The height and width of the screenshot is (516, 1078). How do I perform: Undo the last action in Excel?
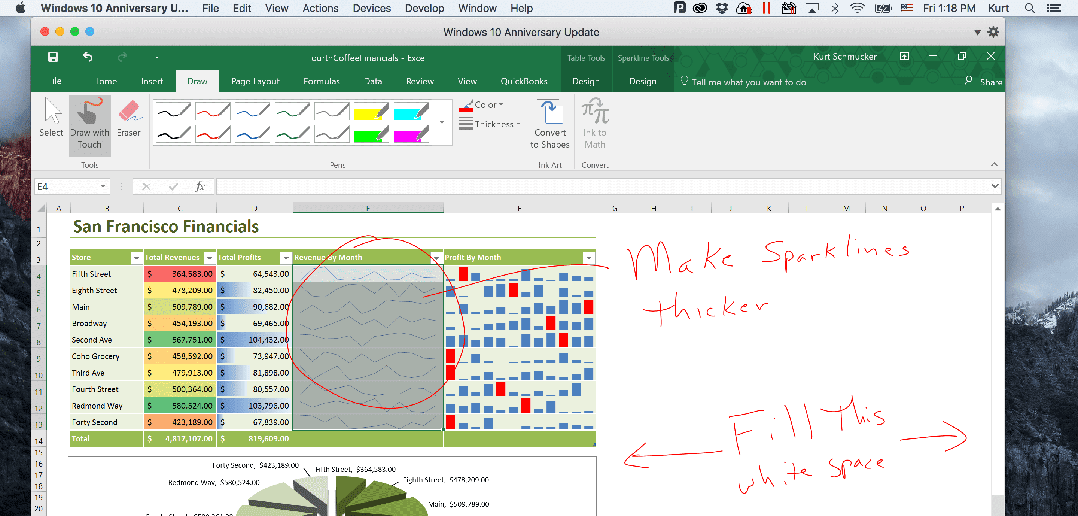pos(87,57)
